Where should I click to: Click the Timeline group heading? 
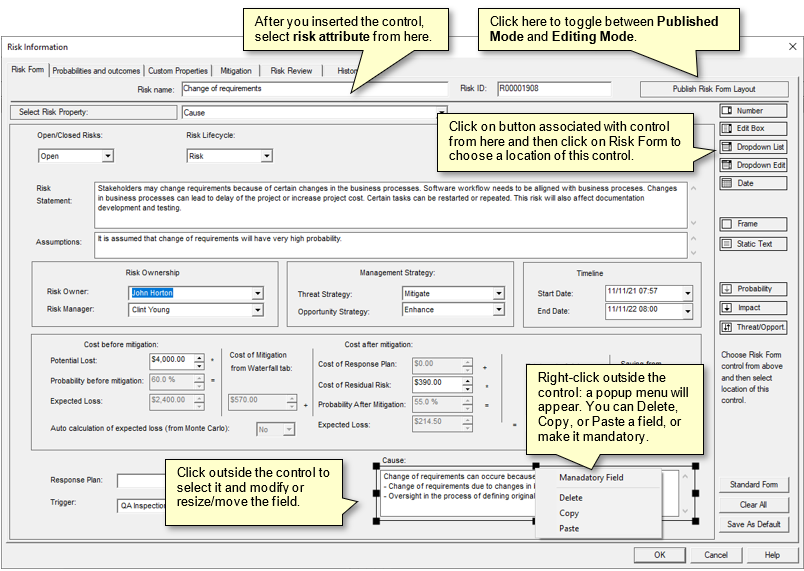(590, 273)
